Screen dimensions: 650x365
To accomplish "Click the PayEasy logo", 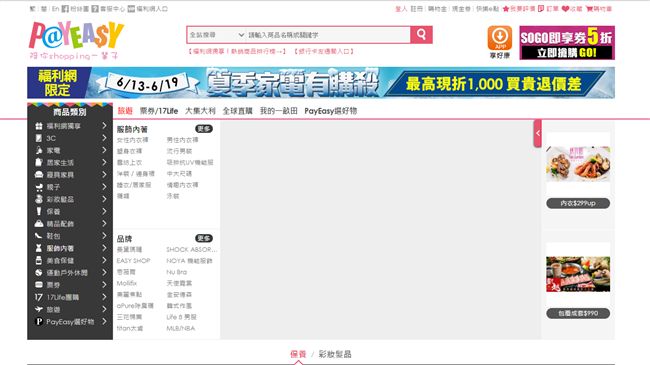I will pyautogui.click(x=76, y=40).
